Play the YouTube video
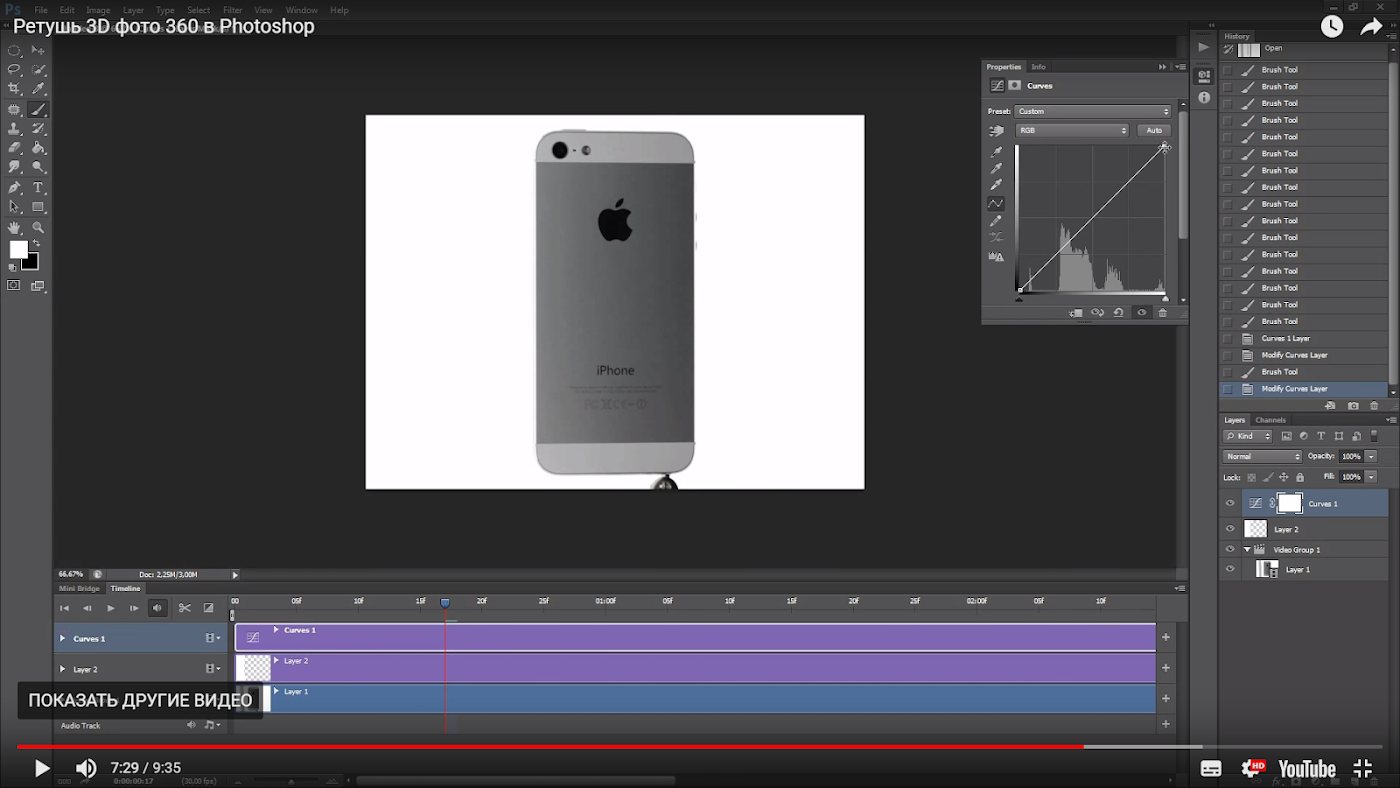 click(x=41, y=768)
